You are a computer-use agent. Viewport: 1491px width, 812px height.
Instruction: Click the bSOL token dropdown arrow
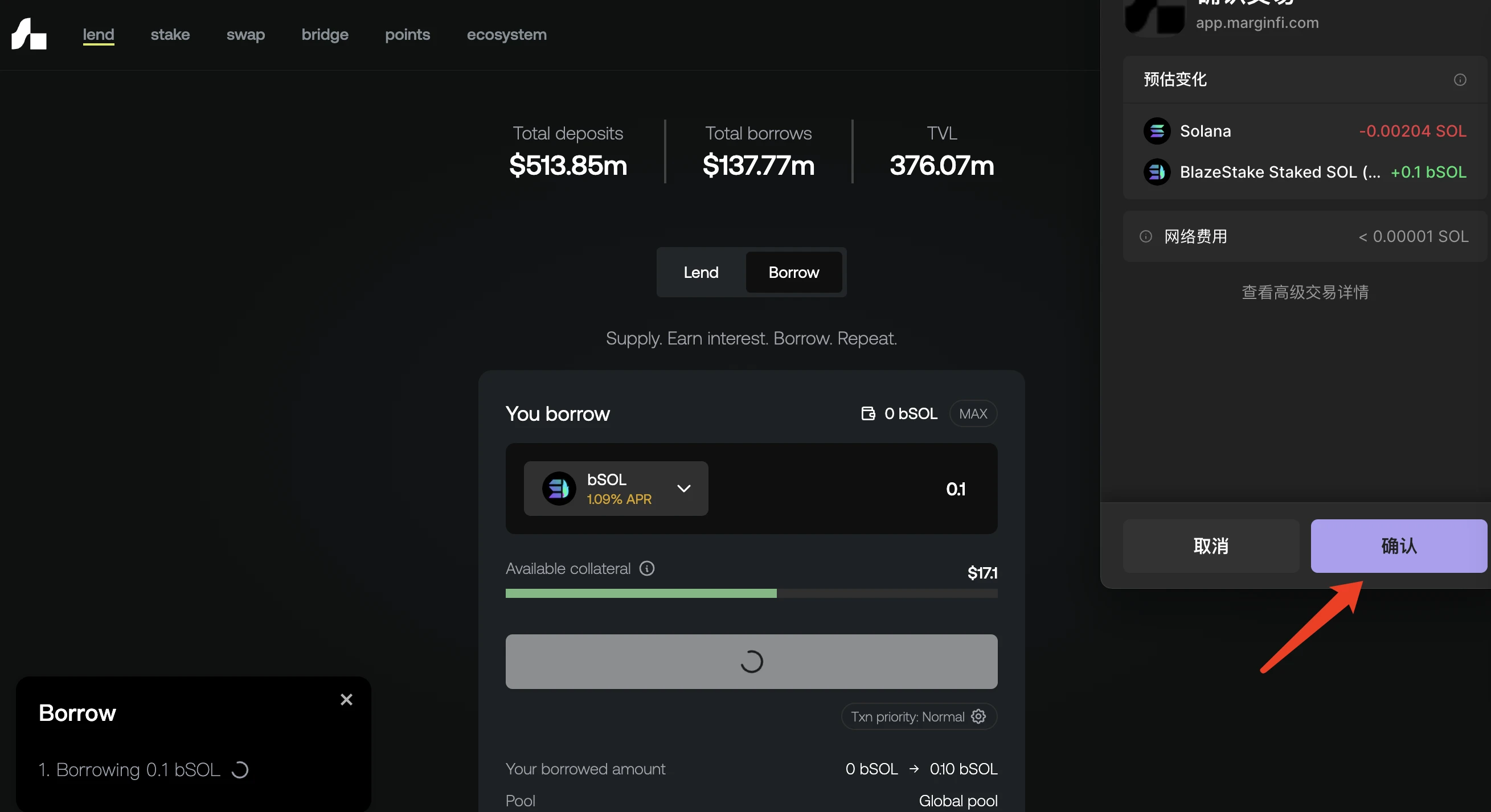(x=683, y=488)
